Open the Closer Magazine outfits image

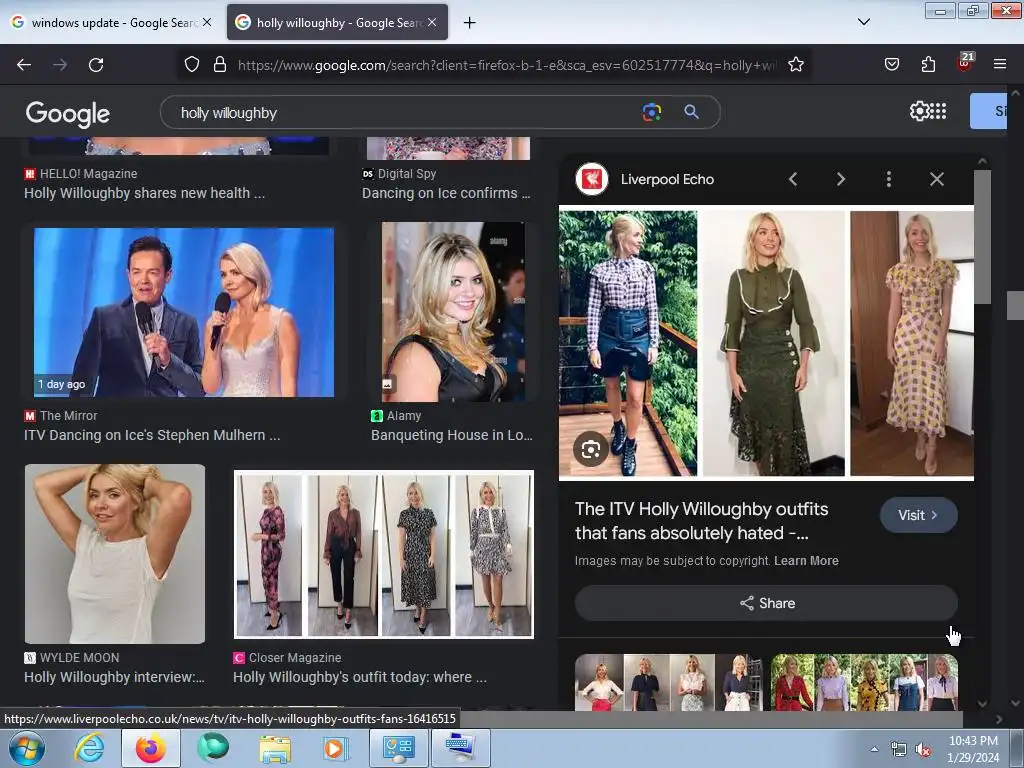tap(384, 554)
